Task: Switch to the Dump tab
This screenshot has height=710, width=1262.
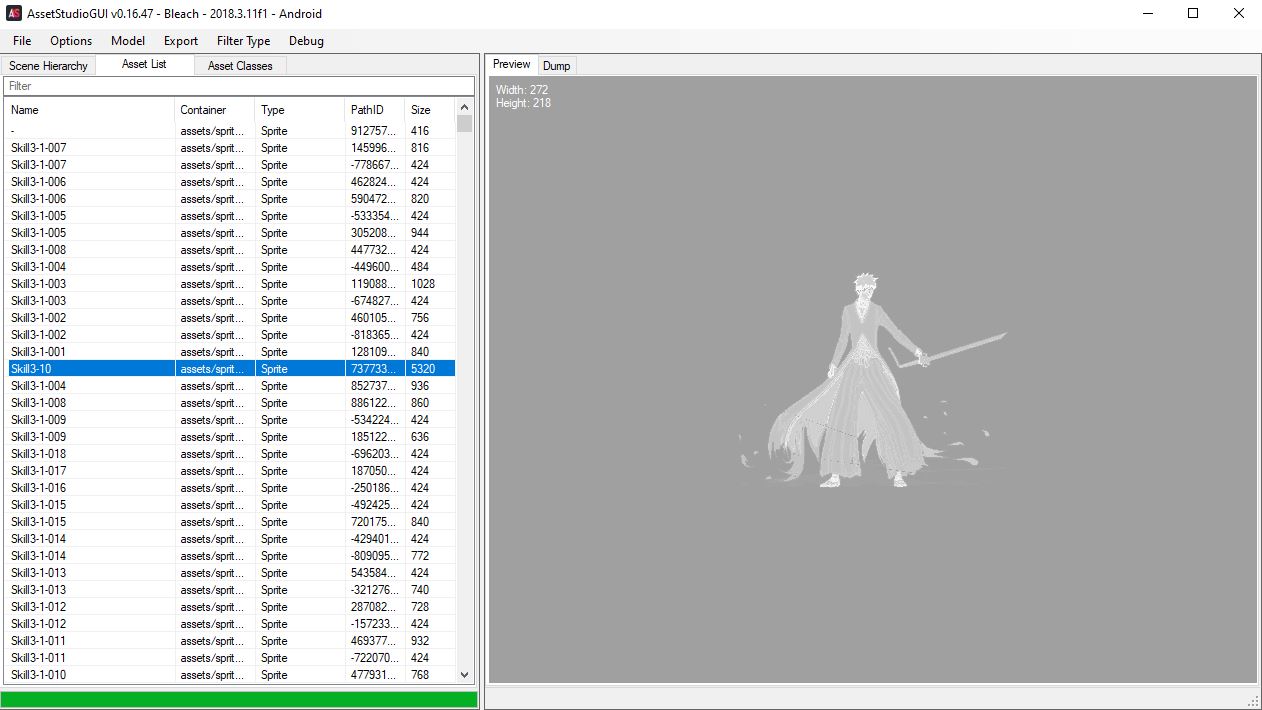Action: [557, 66]
